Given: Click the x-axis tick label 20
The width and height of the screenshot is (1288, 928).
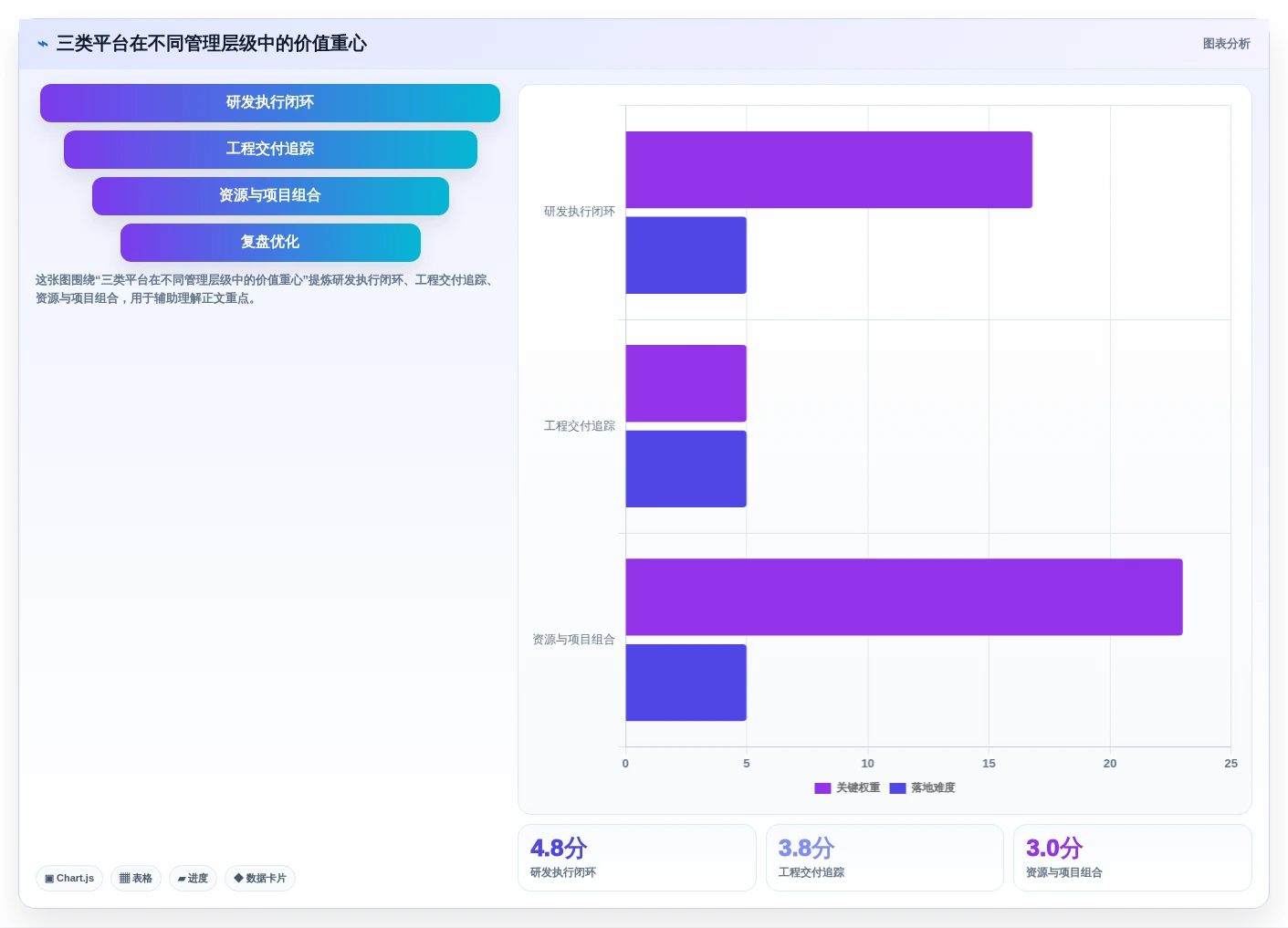Looking at the screenshot, I should coord(1110,764).
